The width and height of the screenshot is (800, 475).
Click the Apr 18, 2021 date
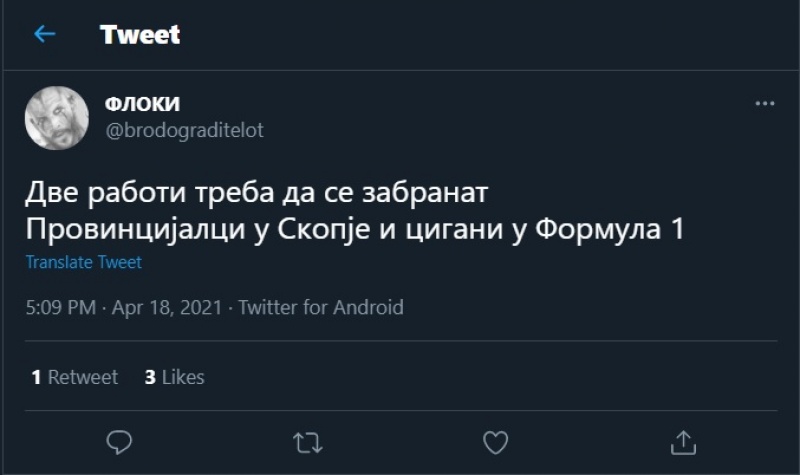pyautogui.click(x=168, y=307)
